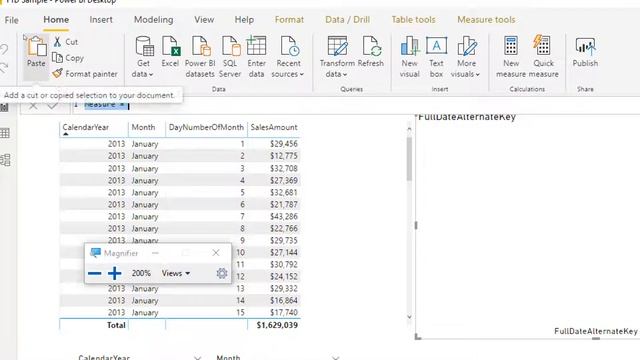
Task: Click table scrollbar up arrow
Action: pos(409,129)
